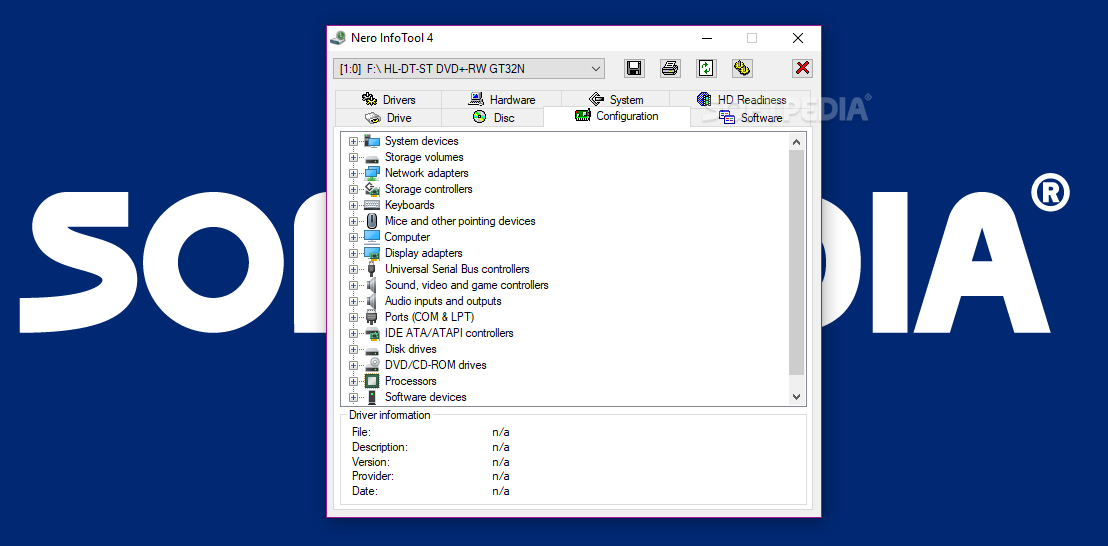Click the Sound controllers speaker icon

click(x=372, y=285)
